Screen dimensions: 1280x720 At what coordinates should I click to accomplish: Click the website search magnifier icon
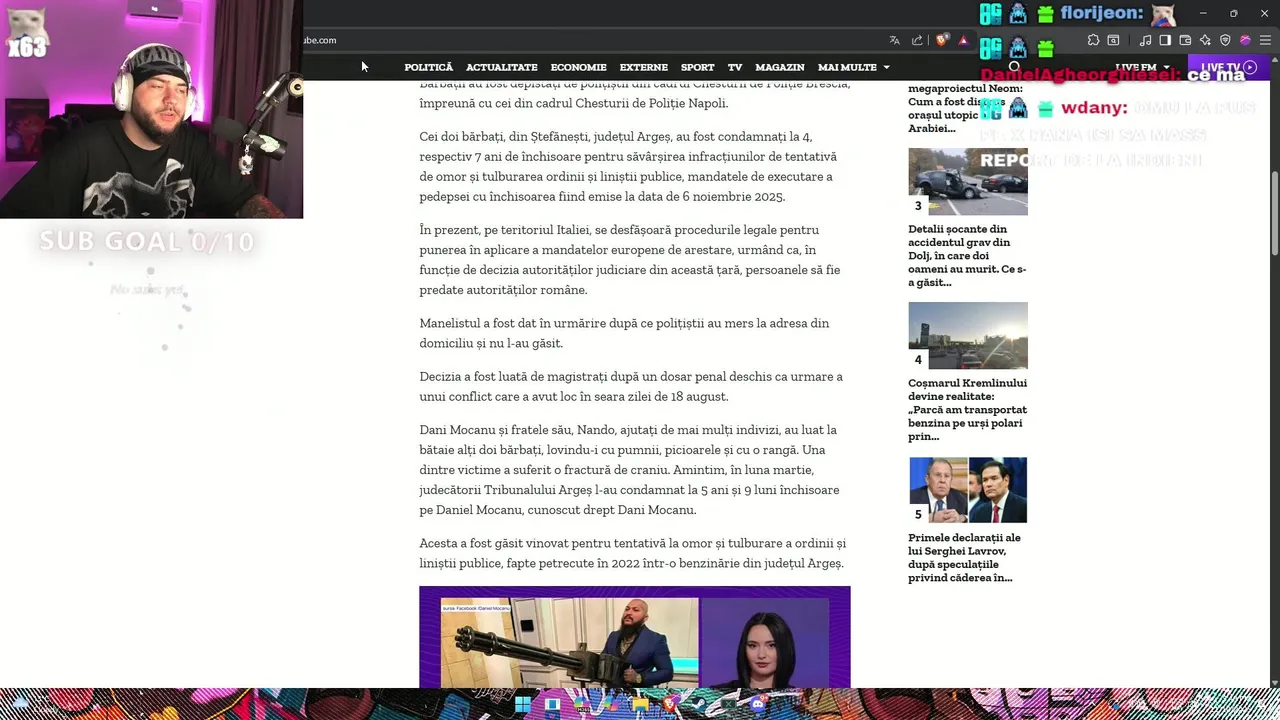(1014, 67)
